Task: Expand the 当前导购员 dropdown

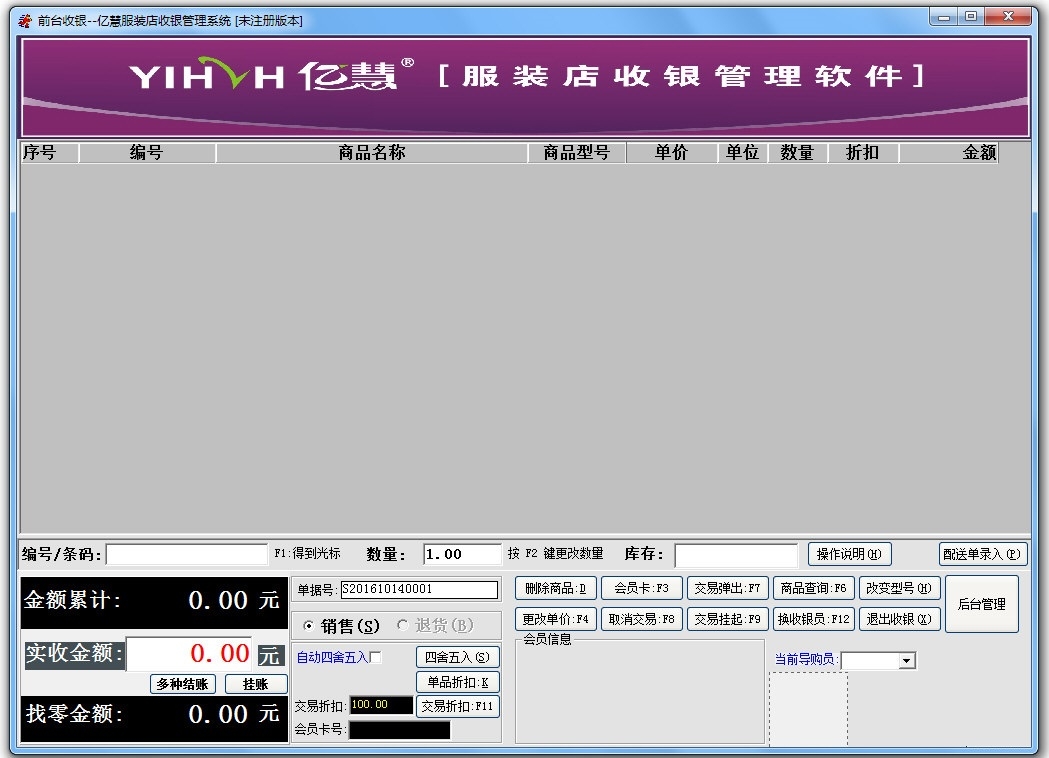Action: [906, 661]
